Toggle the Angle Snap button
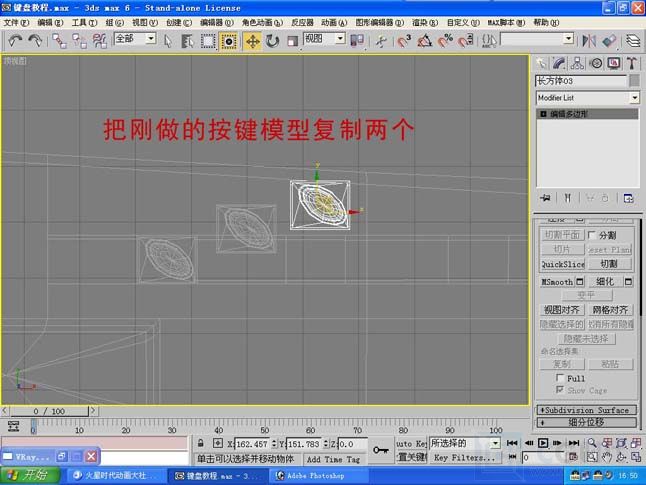This screenshot has width=646, height=485. coord(425,41)
